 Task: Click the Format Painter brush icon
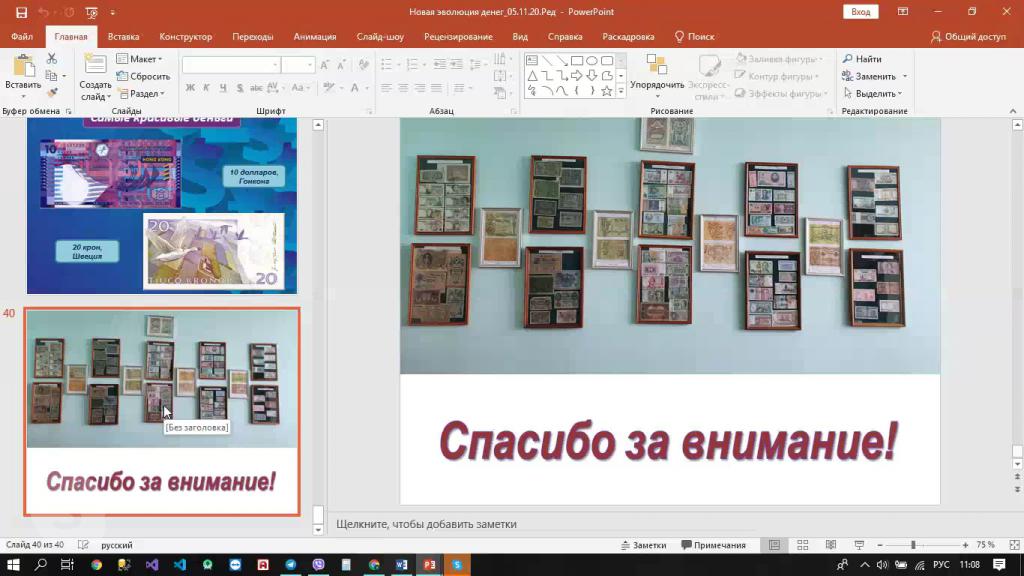click(x=52, y=93)
